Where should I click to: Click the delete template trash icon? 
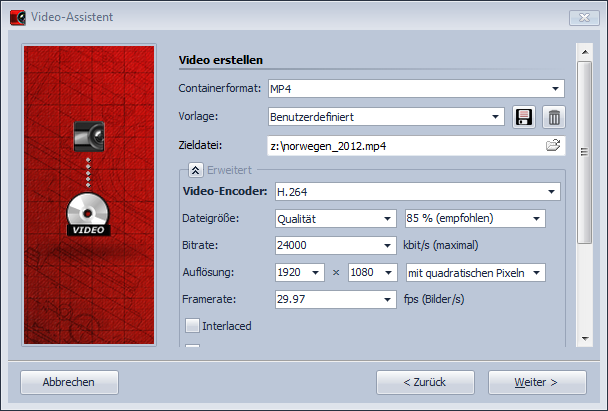click(x=554, y=117)
